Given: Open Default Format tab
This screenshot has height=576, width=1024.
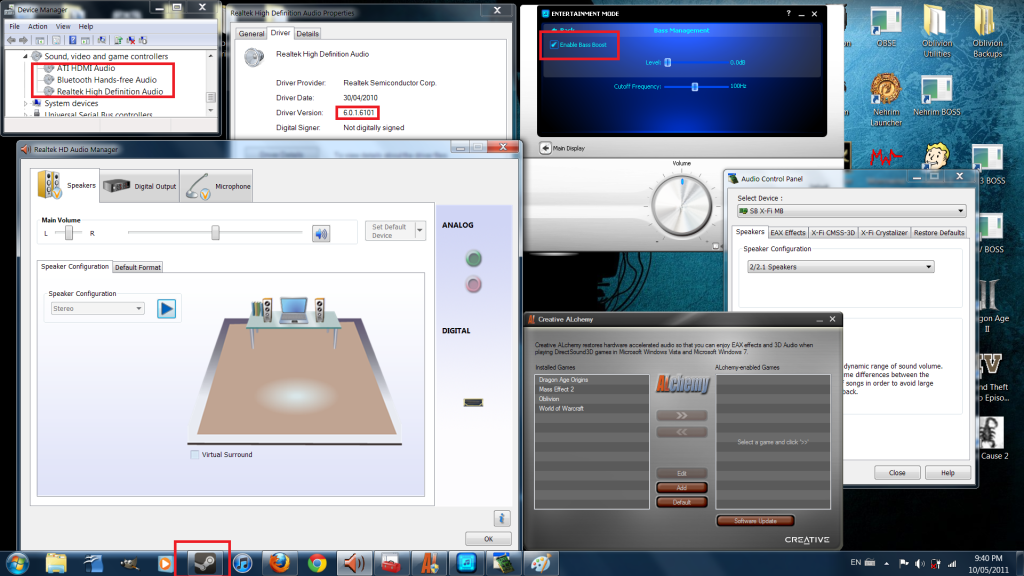Looking at the screenshot, I should coord(138,267).
